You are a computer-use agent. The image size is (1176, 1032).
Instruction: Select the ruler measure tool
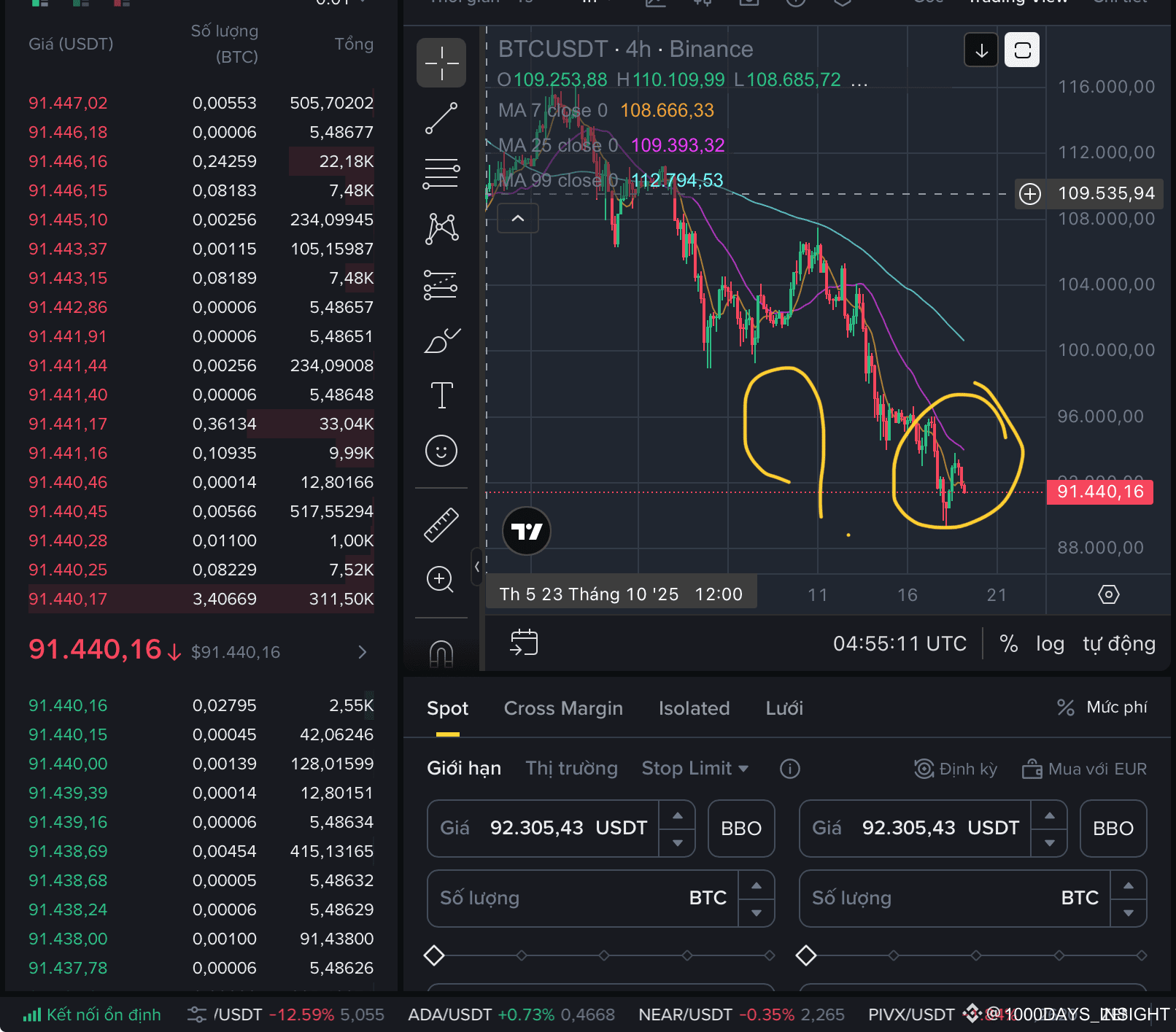point(441,524)
